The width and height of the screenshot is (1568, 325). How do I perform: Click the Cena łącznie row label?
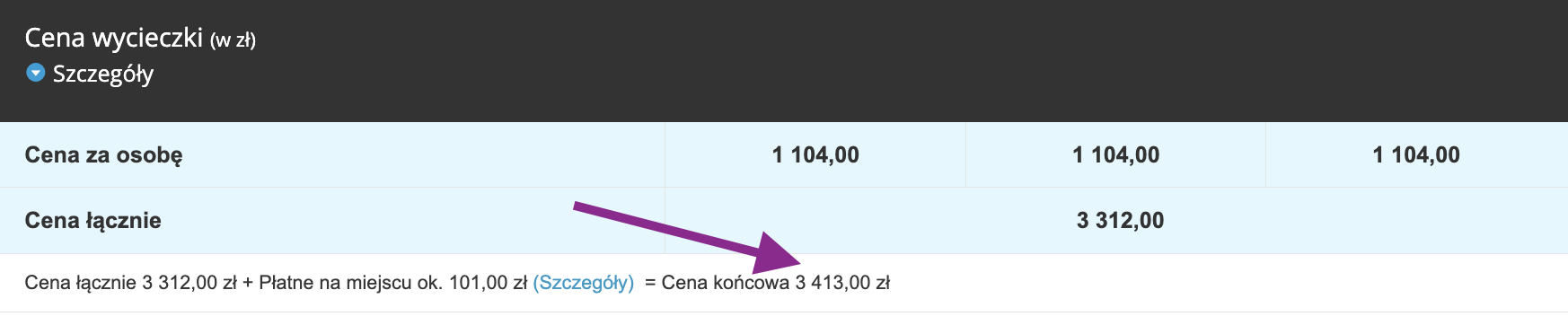click(x=92, y=221)
